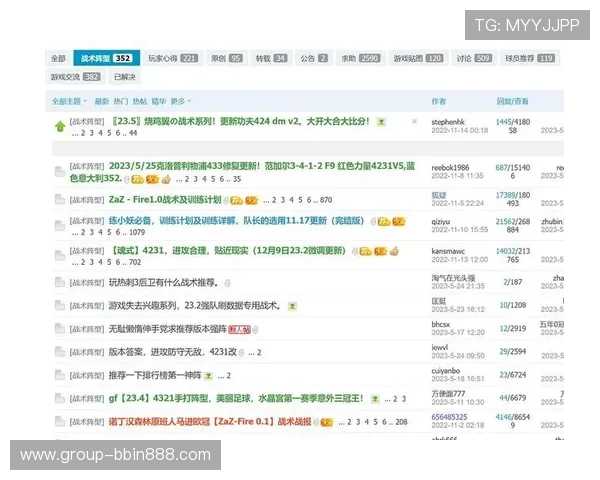This screenshot has height=480, width=600.
Task: Click attachment icon on 版本答案 4231改 thread
Action: click(x=241, y=353)
